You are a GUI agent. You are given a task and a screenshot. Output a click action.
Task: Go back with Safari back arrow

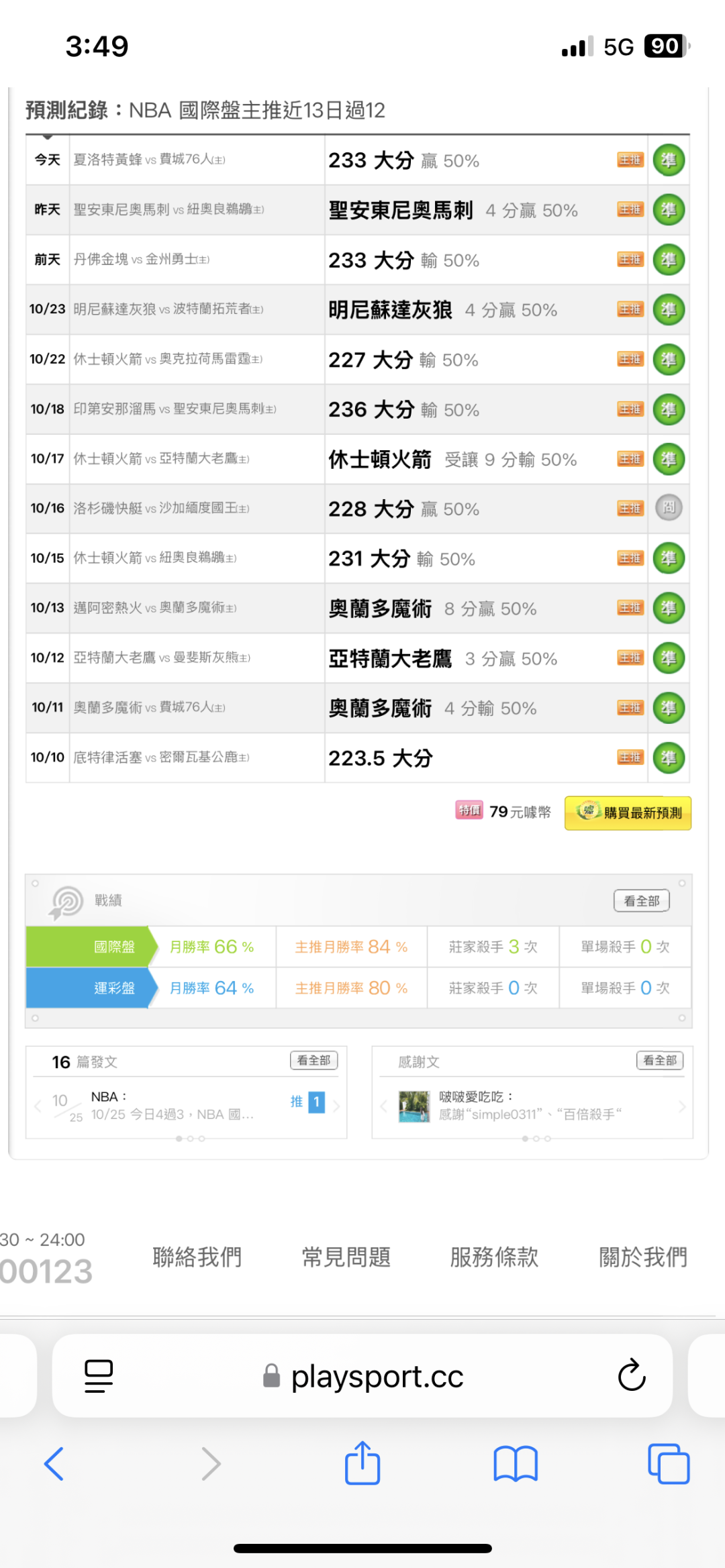pos(54,1463)
